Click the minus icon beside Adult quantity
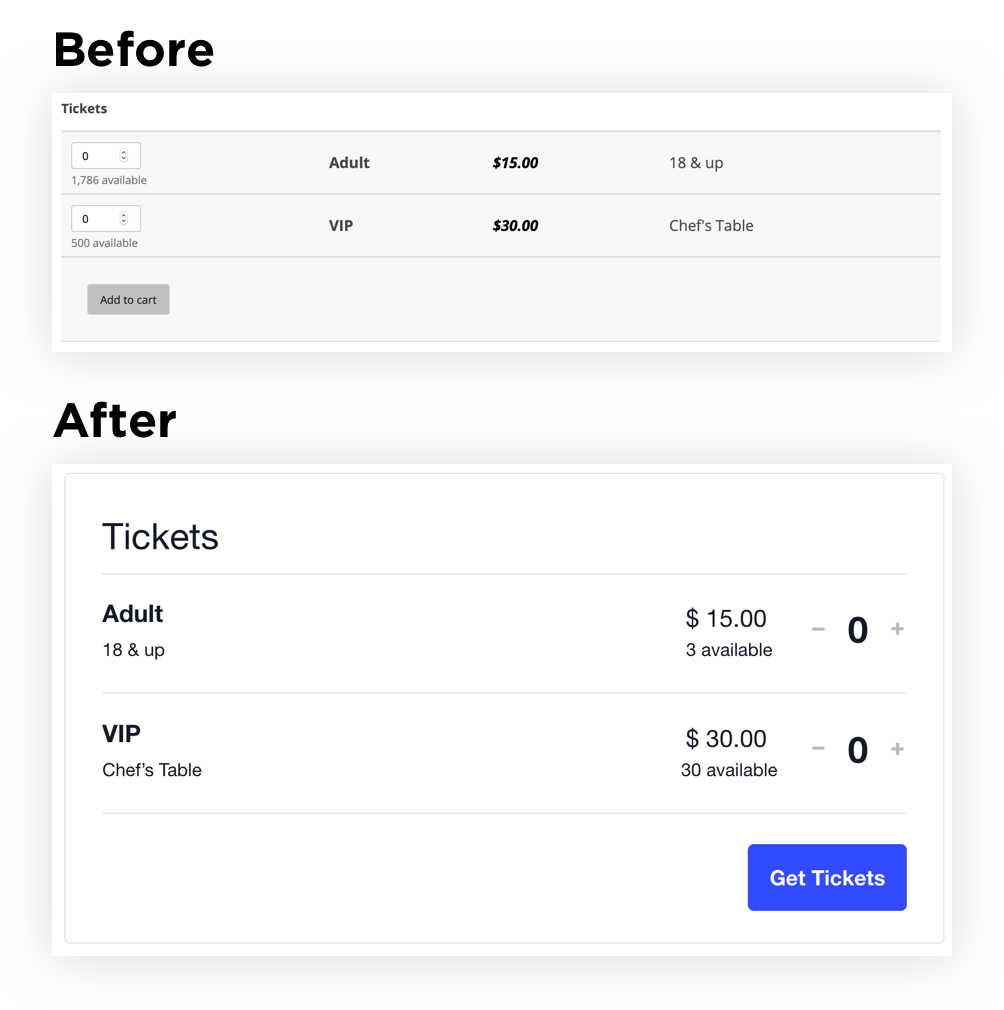 click(x=818, y=628)
